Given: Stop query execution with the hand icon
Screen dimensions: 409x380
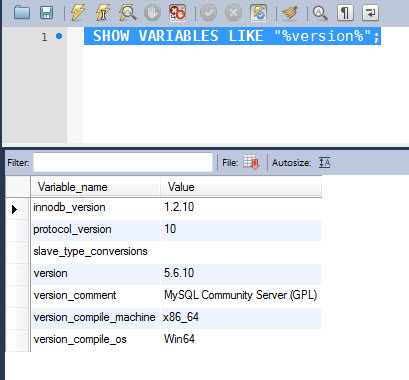Looking at the screenshot, I should tap(152, 13).
